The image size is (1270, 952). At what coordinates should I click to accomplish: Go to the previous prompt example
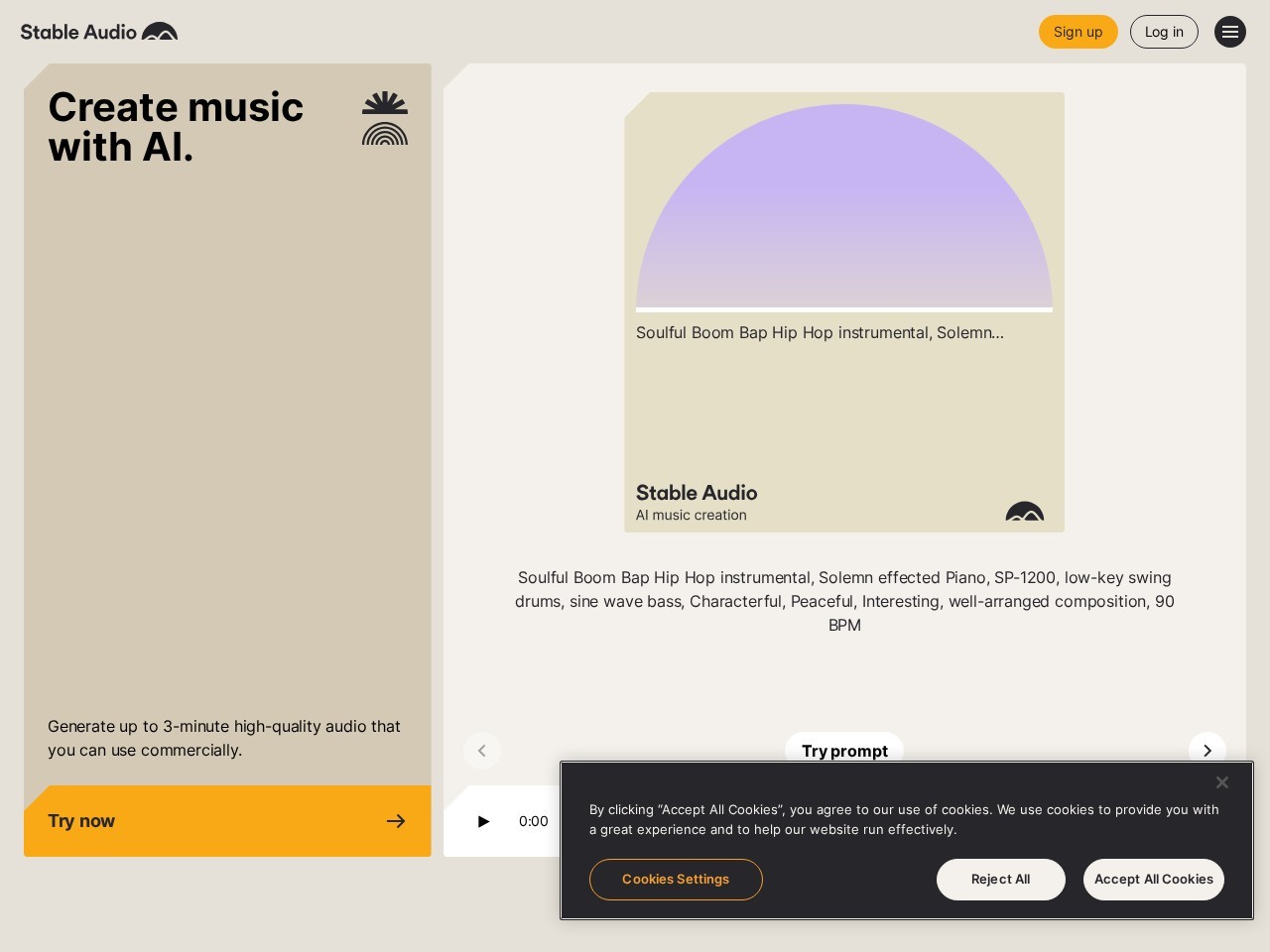(x=482, y=751)
